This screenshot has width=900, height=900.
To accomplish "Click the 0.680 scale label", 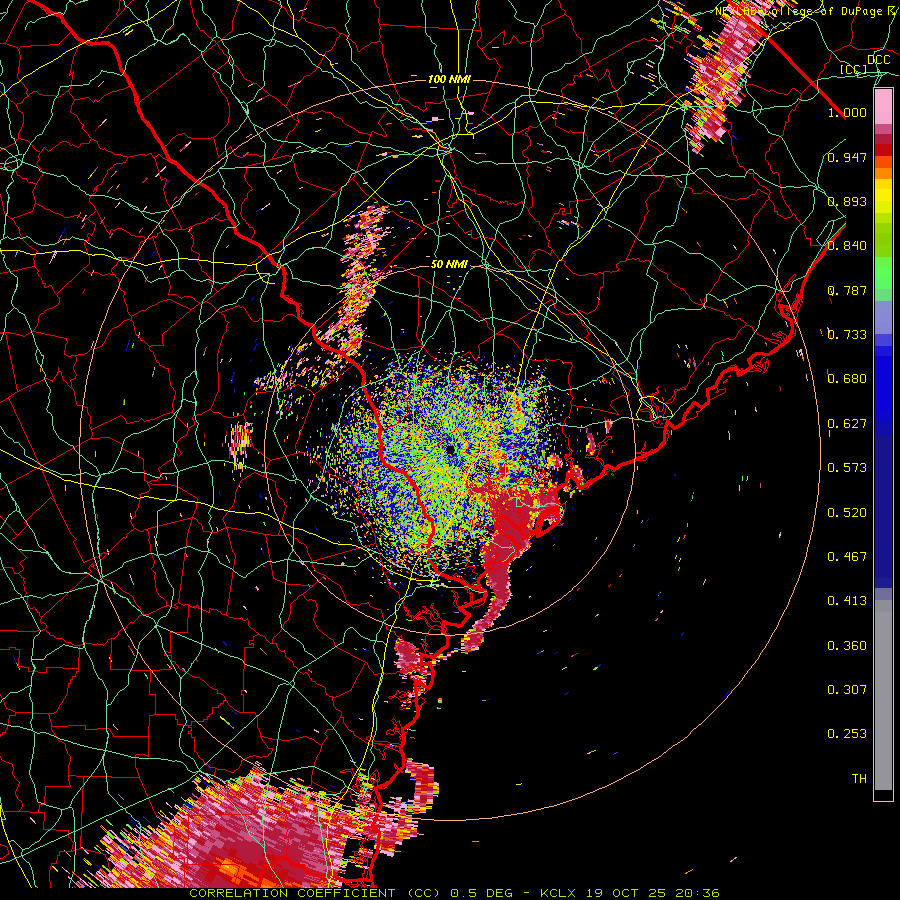I will point(847,378).
